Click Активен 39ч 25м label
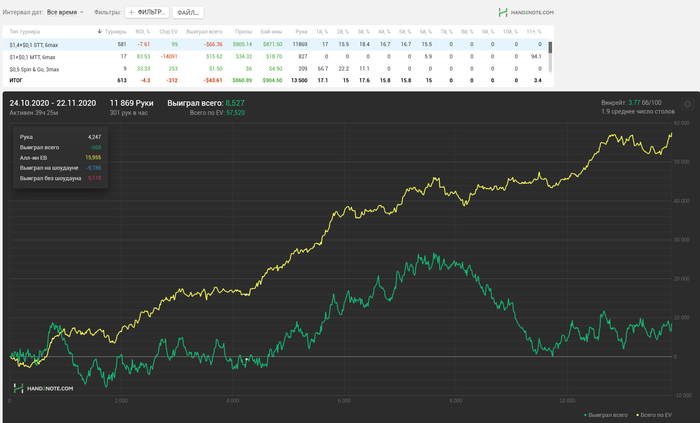Image resolution: width=700 pixels, height=423 pixels. coord(34,113)
